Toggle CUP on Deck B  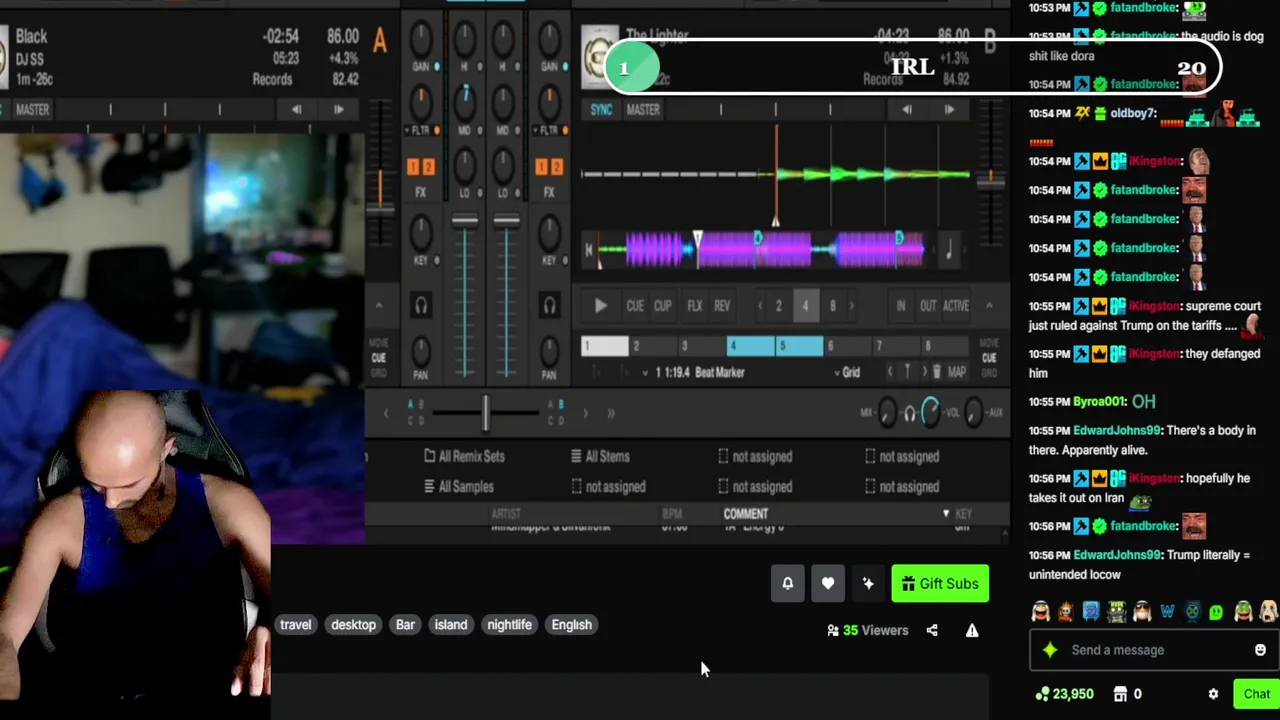(662, 306)
